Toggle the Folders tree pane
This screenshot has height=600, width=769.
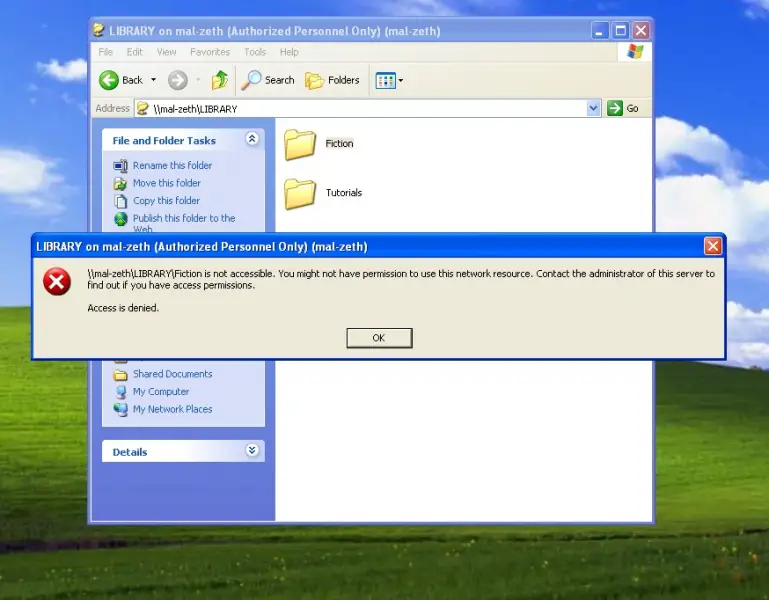pos(332,80)
